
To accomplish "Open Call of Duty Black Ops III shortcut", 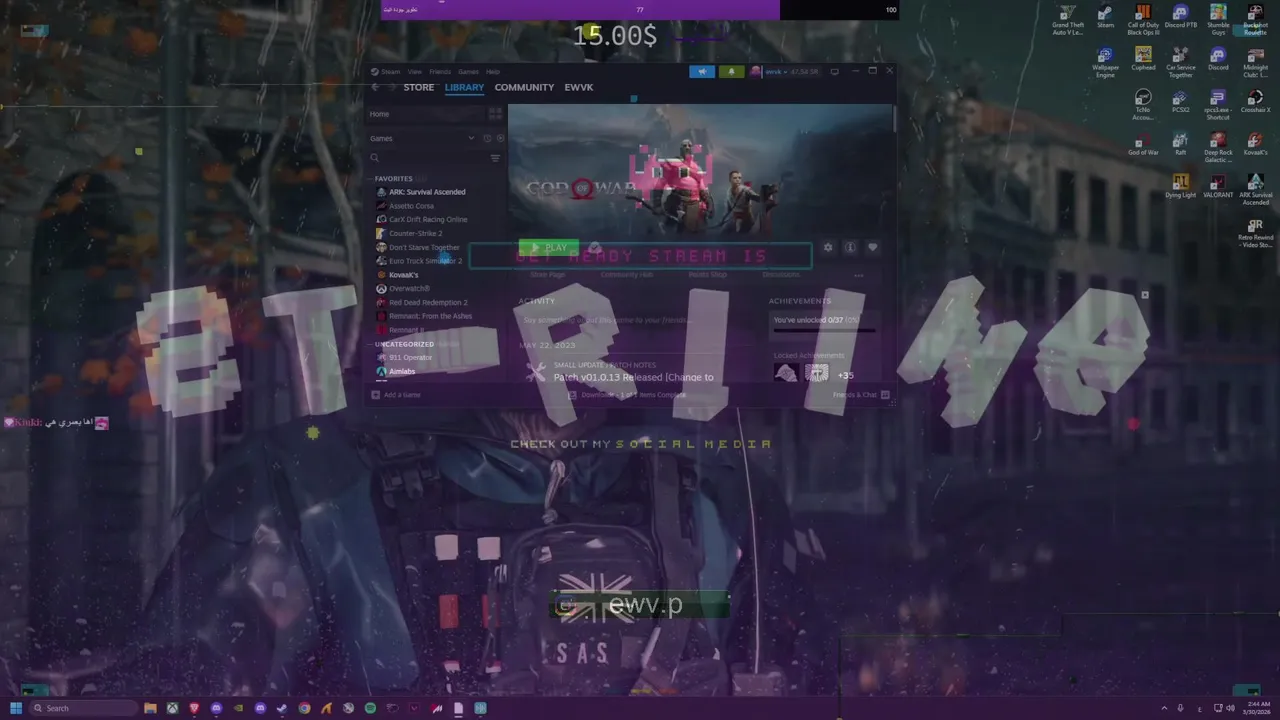I will [1143, 20].
